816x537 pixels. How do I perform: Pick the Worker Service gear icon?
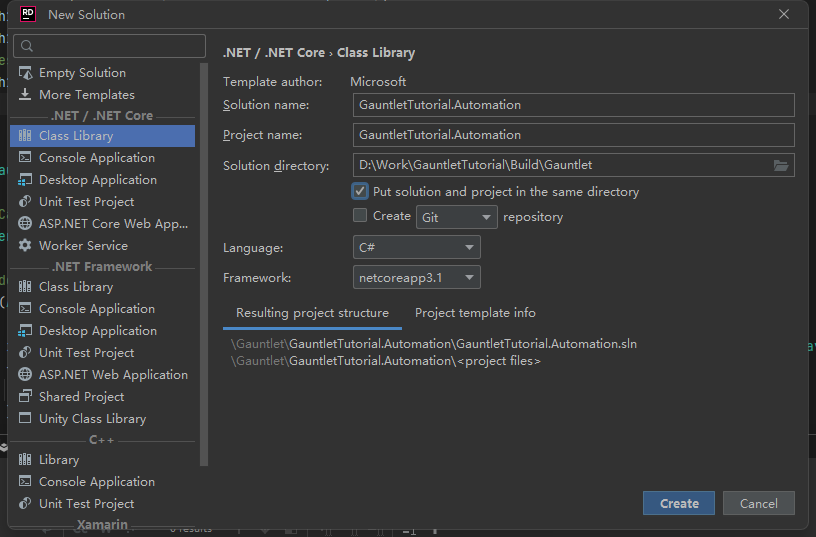click(x=25, y=246)
